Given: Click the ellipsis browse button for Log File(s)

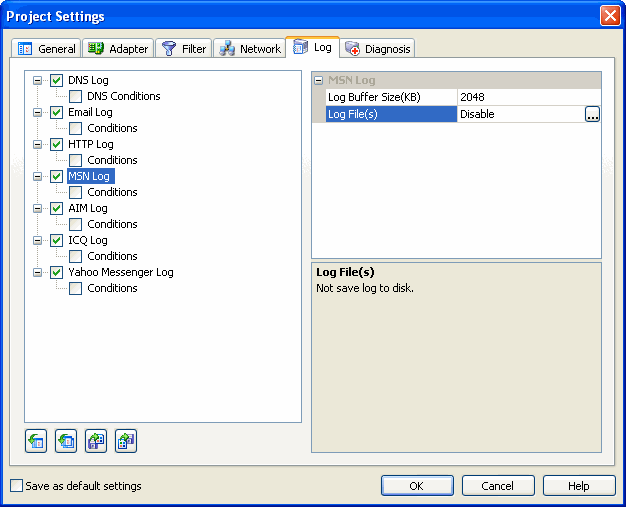Looking at the screenshot, I should click(x=592, y=114).
